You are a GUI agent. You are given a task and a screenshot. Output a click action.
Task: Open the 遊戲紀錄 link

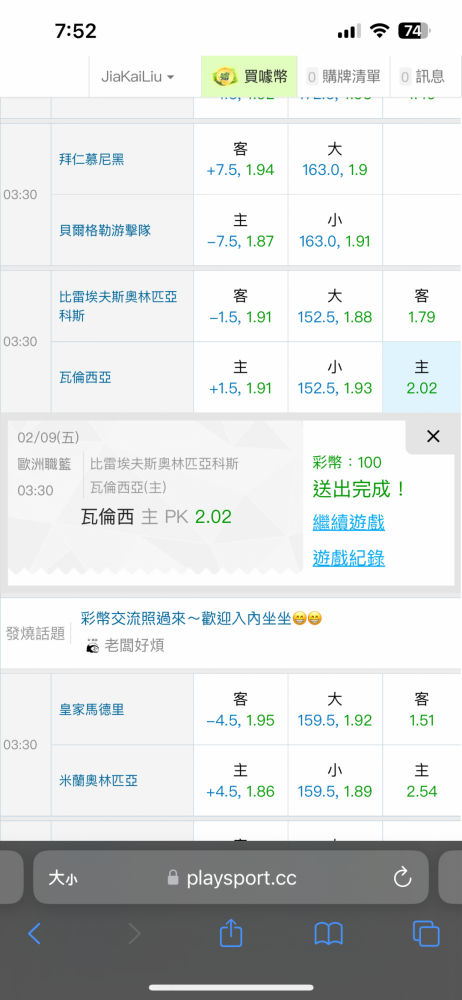click(x=349, y=559)
